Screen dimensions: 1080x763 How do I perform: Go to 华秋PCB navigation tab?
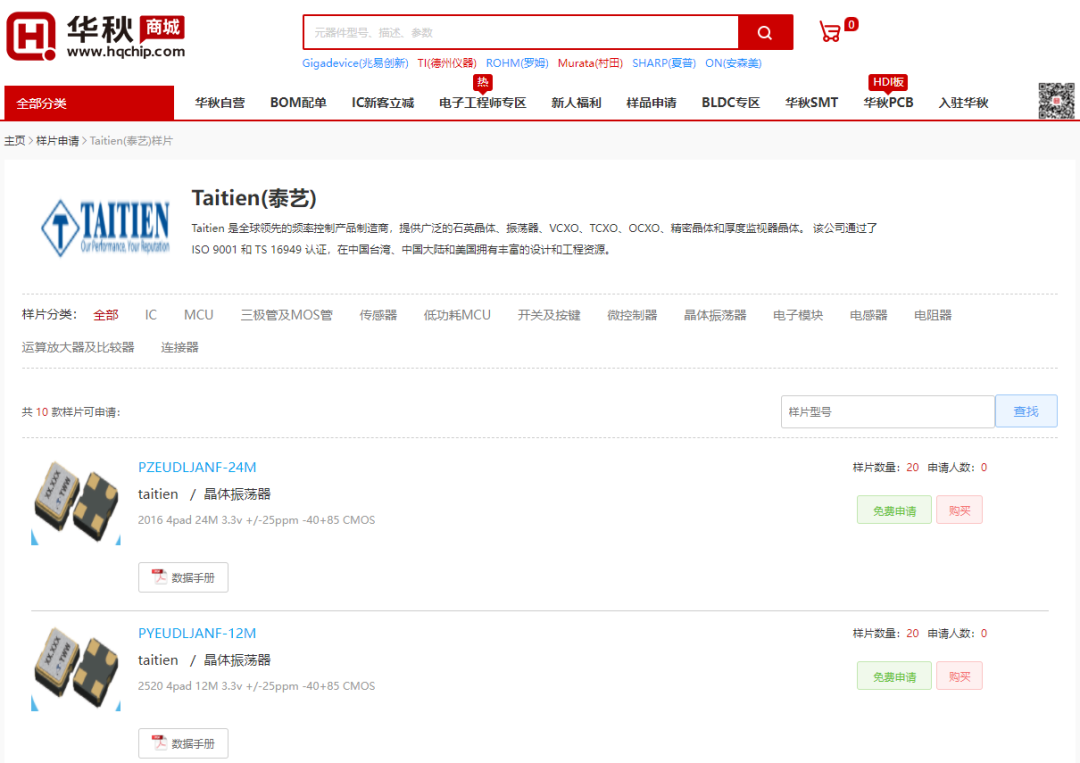[x=888, y=102]
